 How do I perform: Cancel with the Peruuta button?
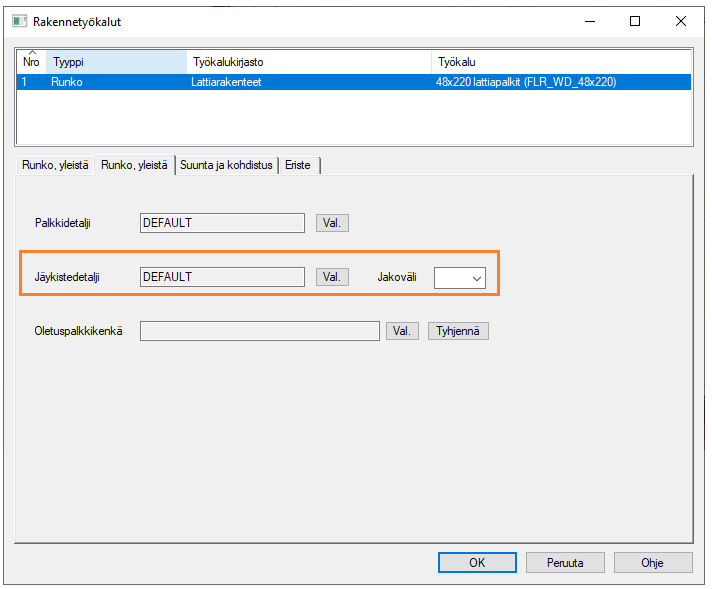pyautogui.click(x=565, y=563)
